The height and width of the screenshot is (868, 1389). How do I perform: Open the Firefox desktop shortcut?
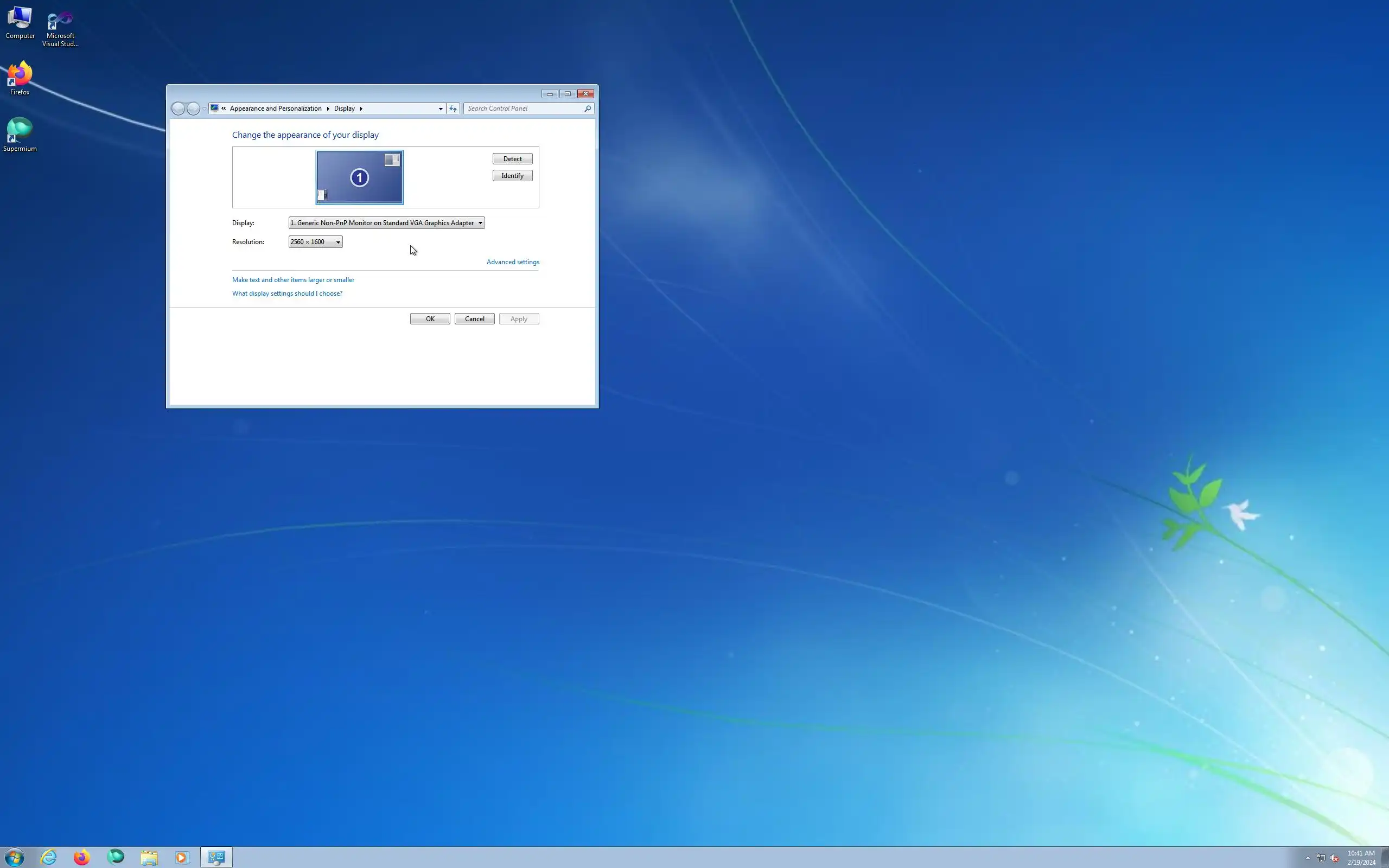pyautogui.click(x=20, y=78)
